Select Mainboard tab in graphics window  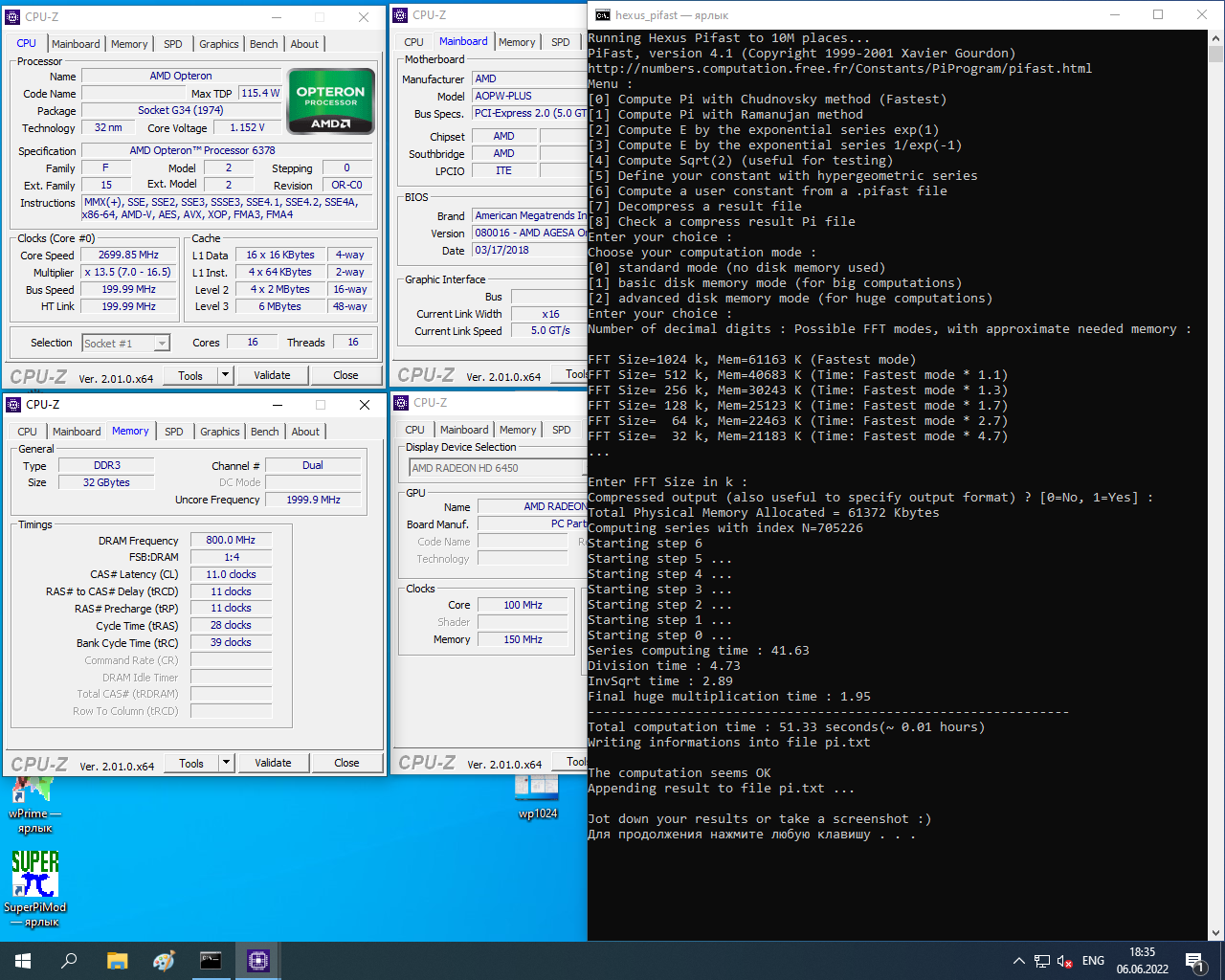point(464,430)
